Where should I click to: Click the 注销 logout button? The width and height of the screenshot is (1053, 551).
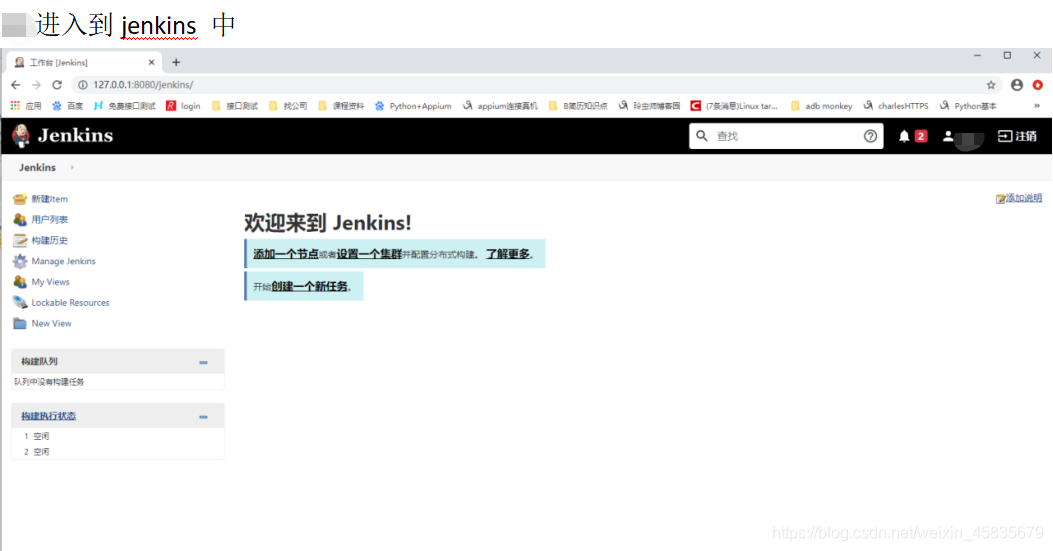point(1017,136)
